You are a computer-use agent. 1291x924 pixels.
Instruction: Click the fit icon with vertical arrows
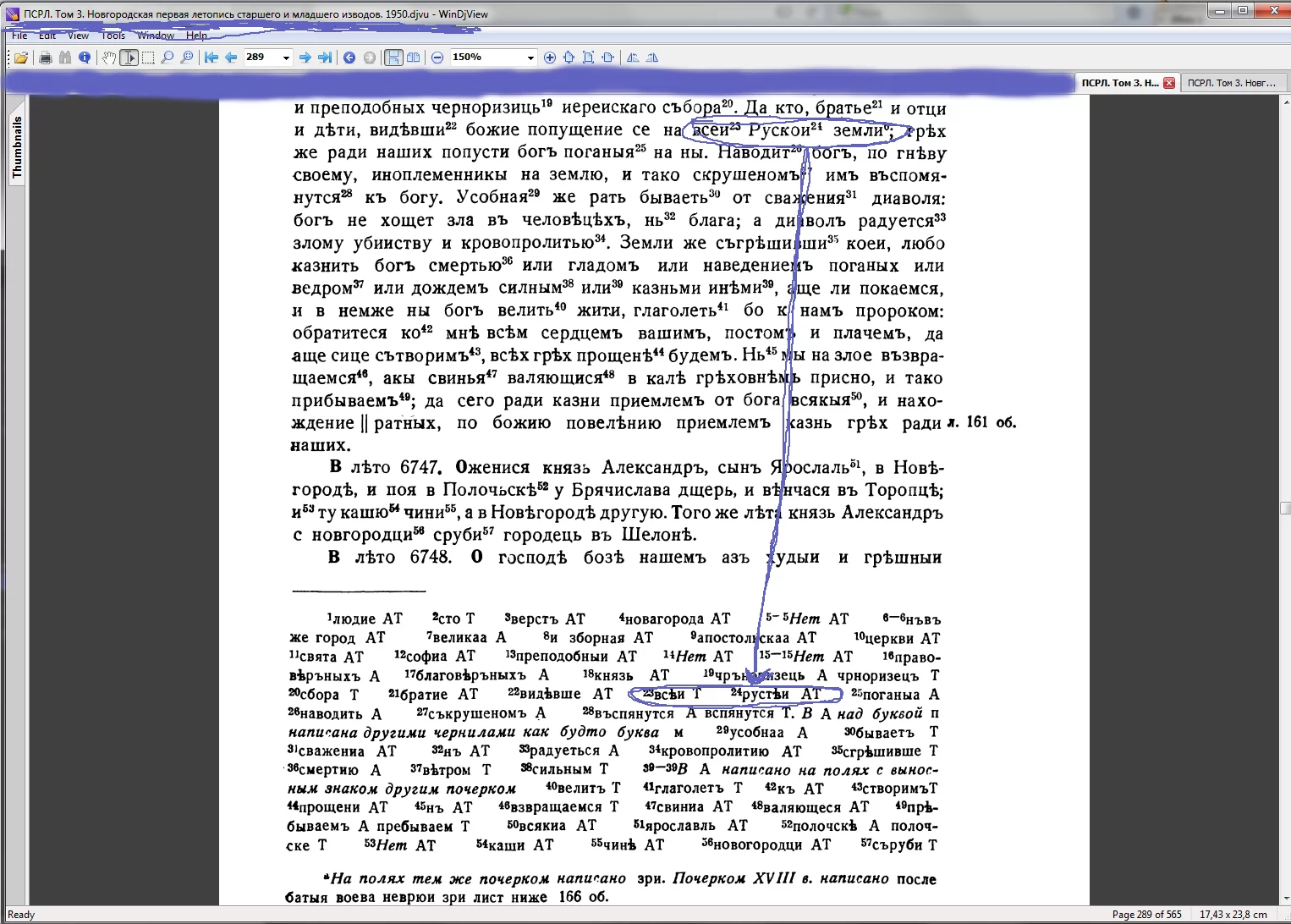pyautogui.click(x=569, y=58)
